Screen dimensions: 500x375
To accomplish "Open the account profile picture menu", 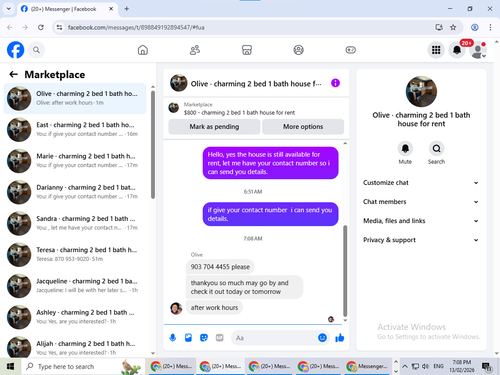I will click(478, 50).
